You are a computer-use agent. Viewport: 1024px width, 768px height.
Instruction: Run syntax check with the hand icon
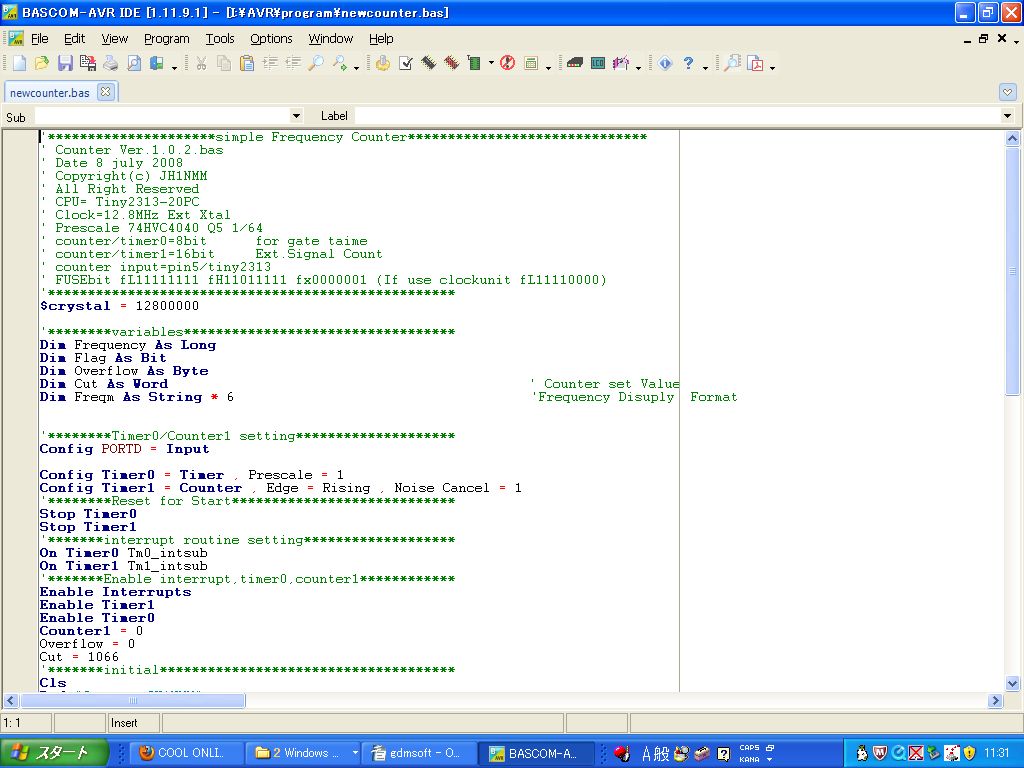383,63
